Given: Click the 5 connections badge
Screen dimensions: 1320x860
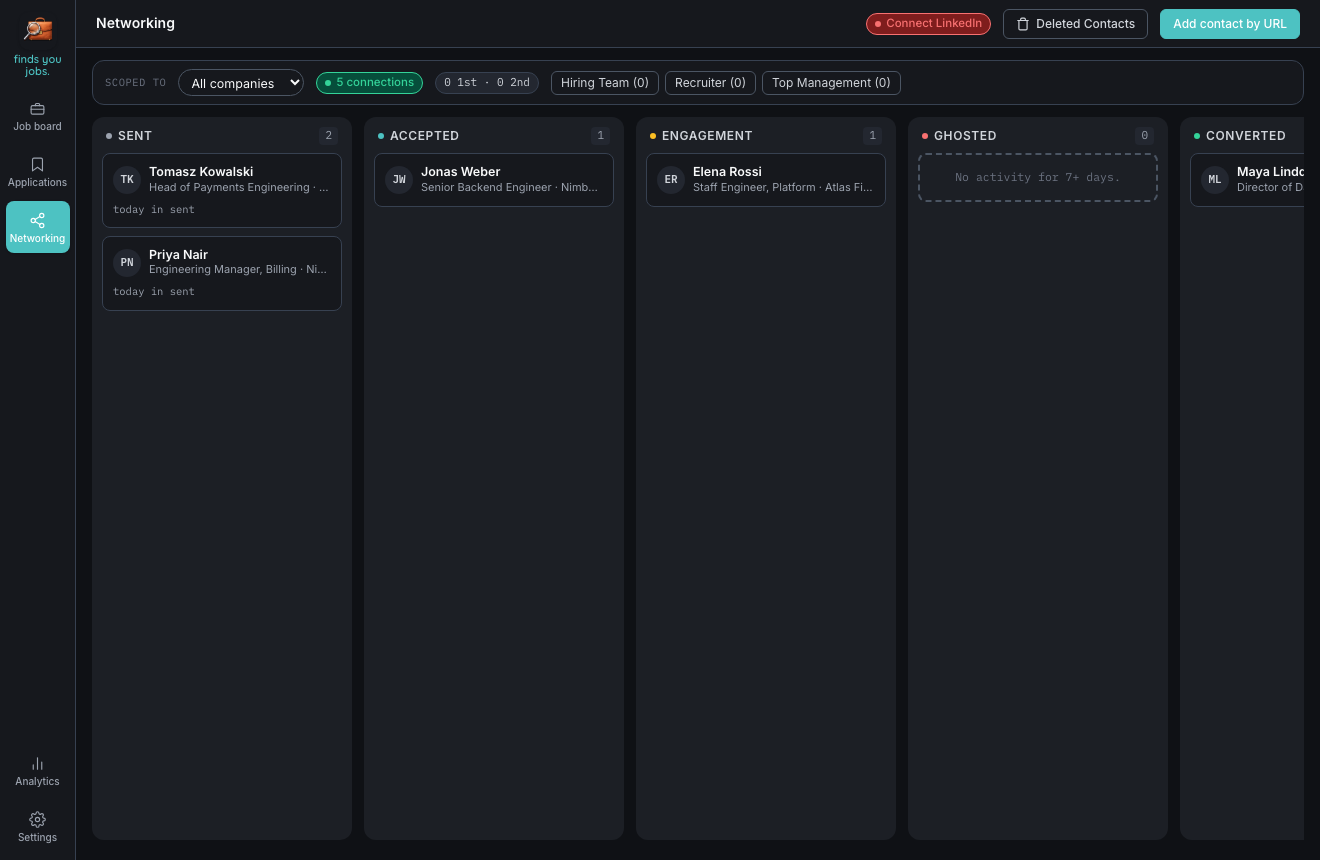Looking at the screenshot, I should coord(369,83).
